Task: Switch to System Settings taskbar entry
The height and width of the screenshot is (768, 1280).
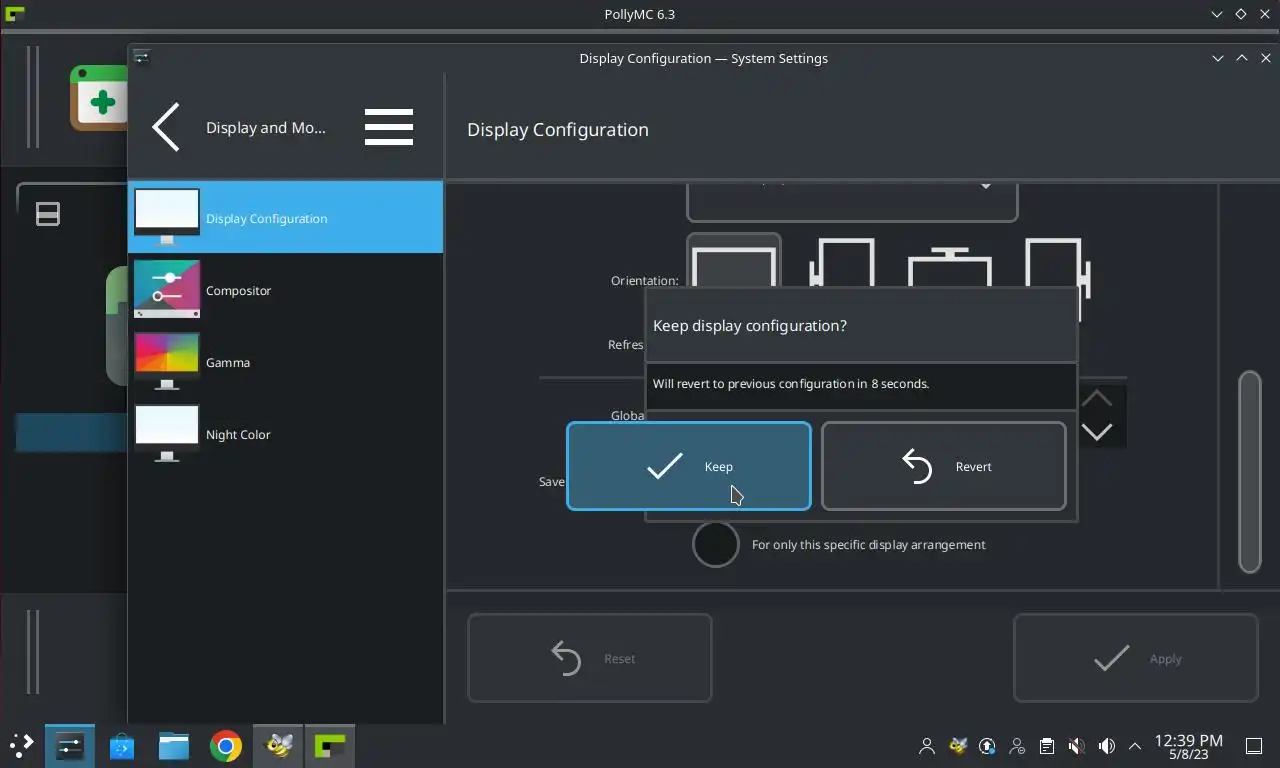Action: (70, 745)
